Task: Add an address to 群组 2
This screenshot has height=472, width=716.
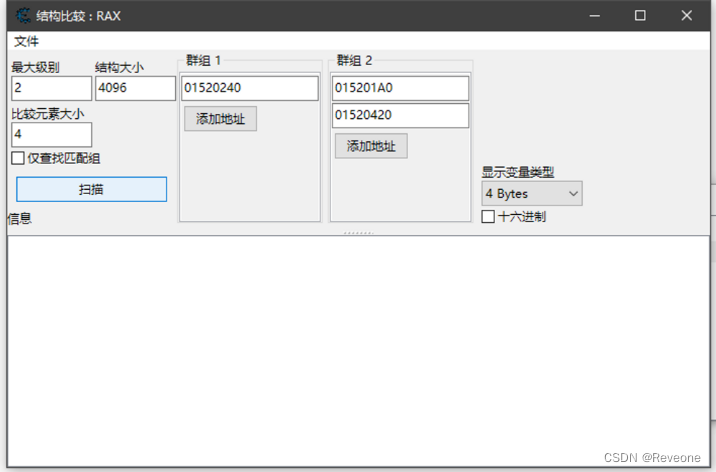Action: click(x=371, y=146)
